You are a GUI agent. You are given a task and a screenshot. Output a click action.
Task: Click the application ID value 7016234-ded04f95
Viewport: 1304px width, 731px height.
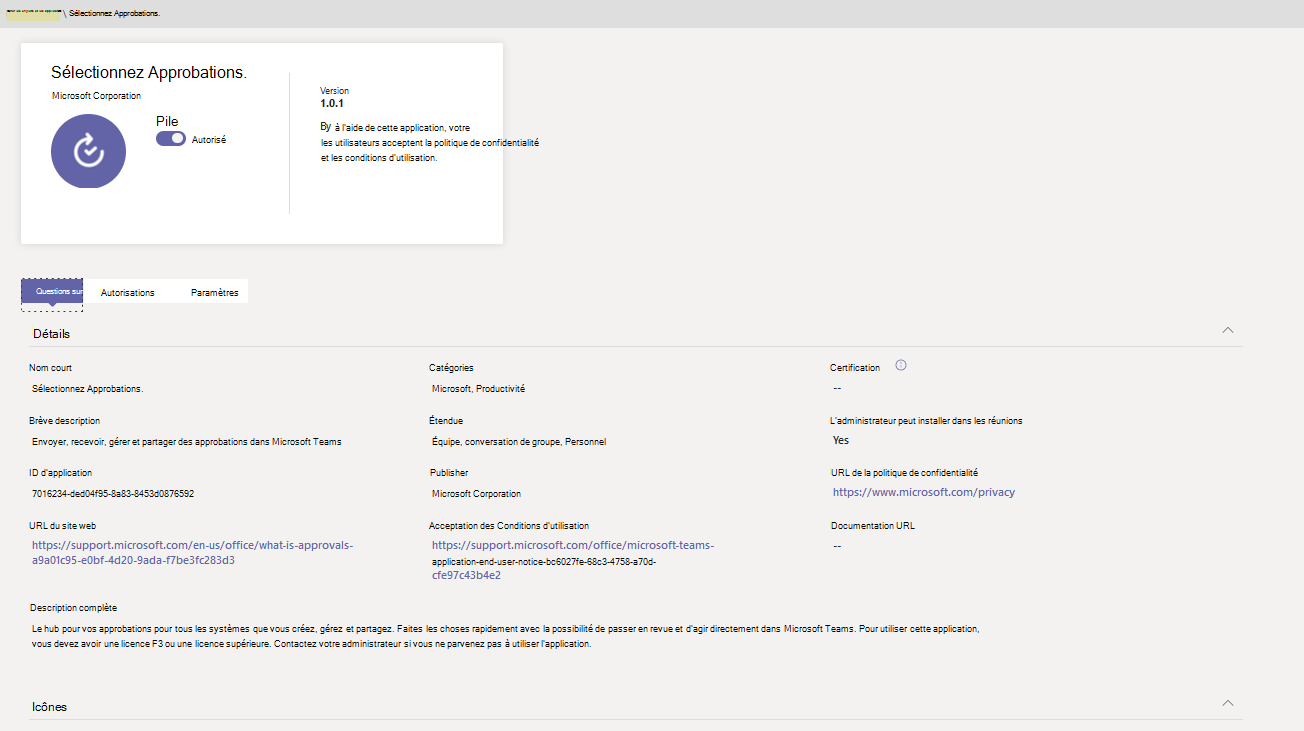coord(113,494)
